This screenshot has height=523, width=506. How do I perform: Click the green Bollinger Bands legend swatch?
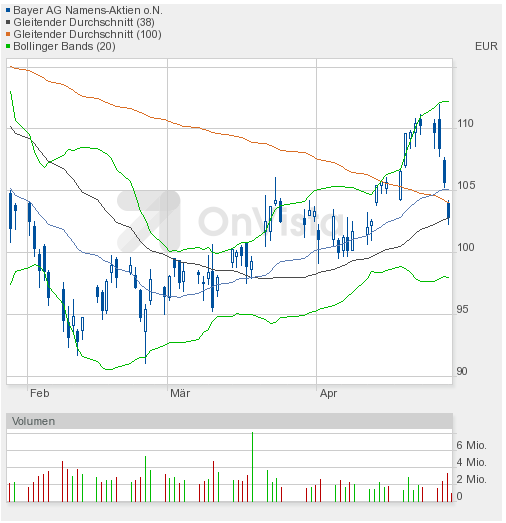pyautogui.click(x=8, y=46)
